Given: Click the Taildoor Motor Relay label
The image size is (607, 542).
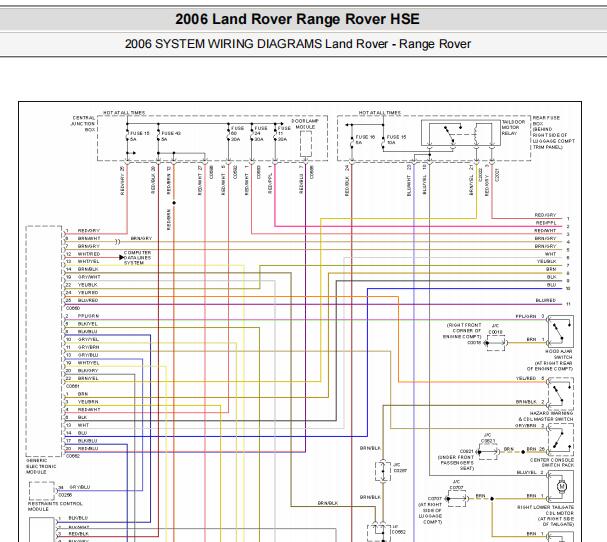Looking at the screenshot, I should pos(513,127).
